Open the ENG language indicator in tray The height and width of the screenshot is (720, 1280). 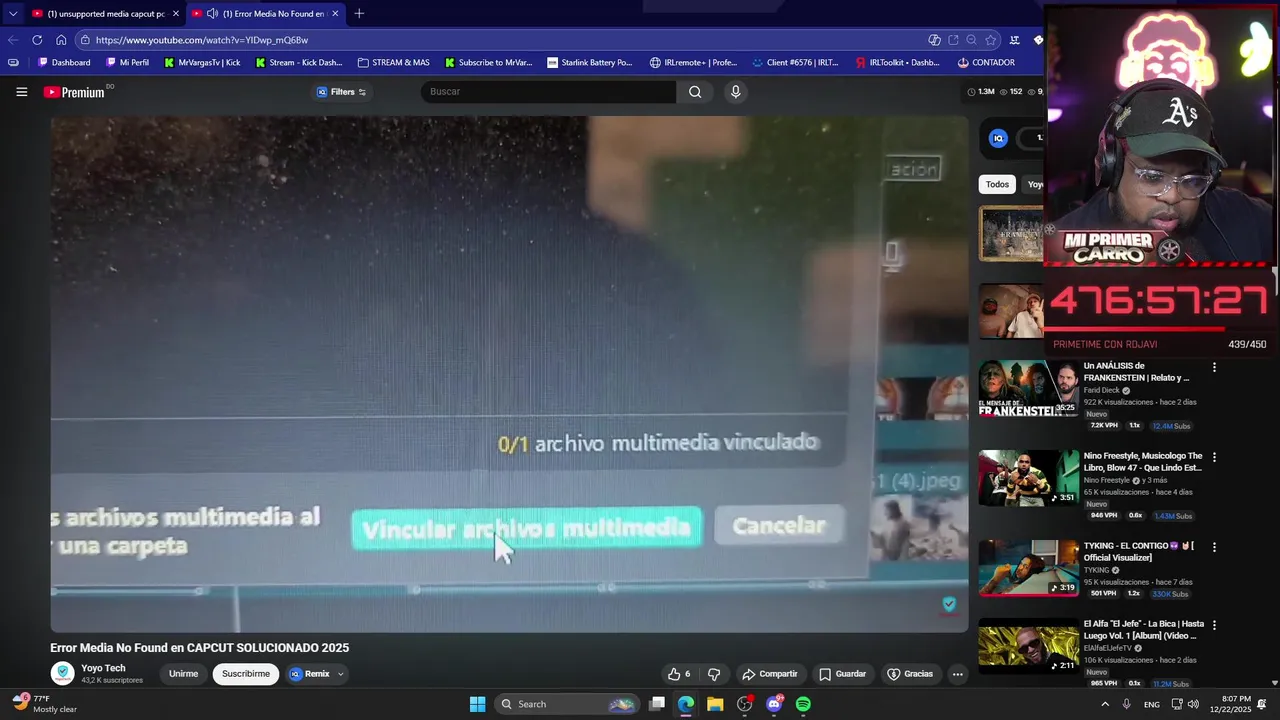[1152, 704]
